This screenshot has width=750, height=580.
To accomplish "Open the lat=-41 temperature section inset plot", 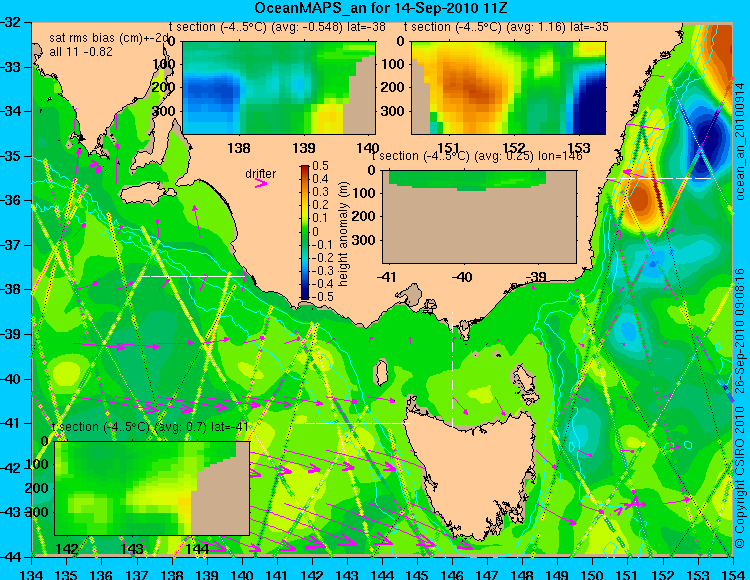I will [x=152, y=488].
